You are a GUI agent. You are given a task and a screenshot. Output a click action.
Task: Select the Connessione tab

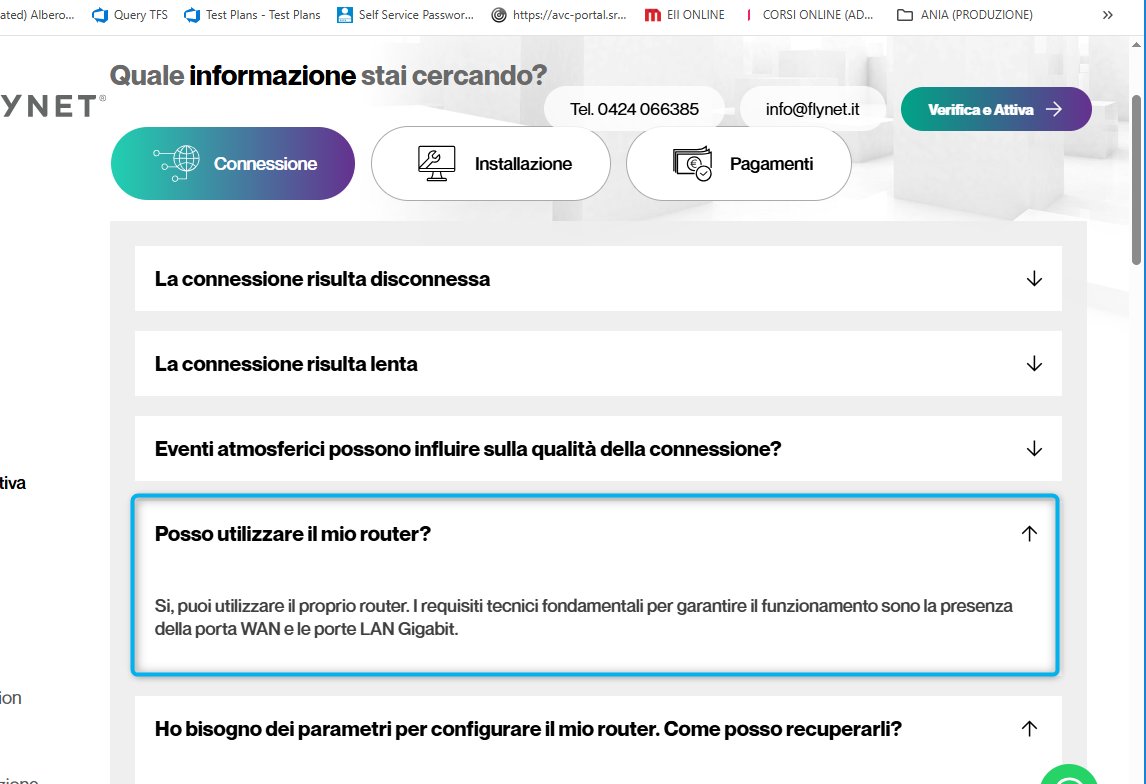tap(232, 164)
